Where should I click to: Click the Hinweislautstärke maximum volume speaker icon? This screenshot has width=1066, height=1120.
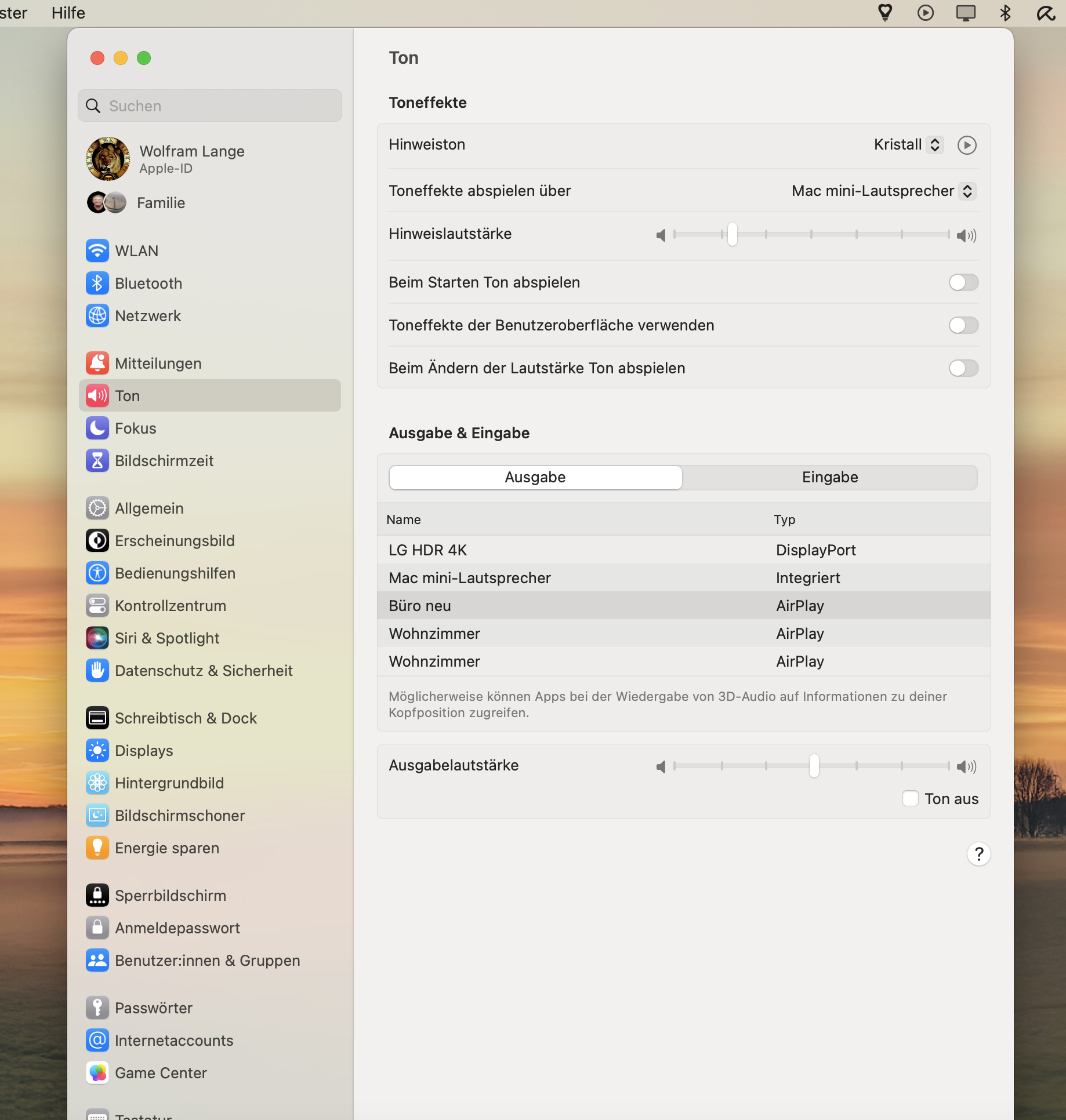(x=966, y=235)
